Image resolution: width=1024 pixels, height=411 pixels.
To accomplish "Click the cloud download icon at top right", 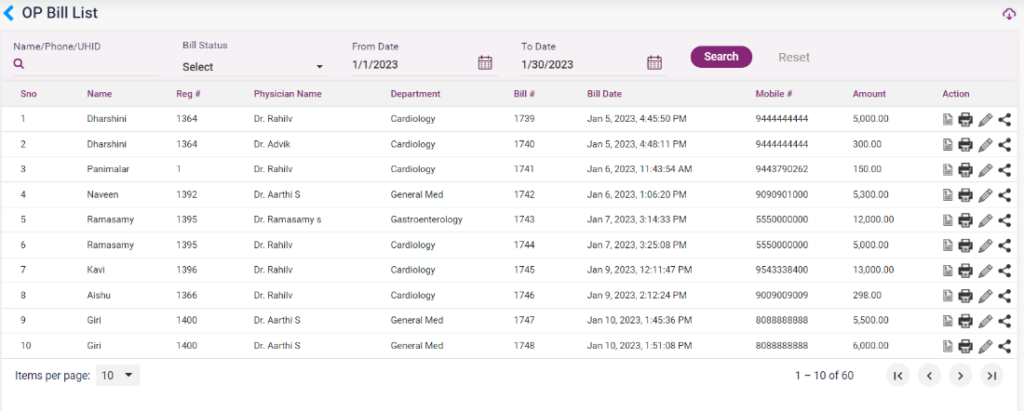I will click(x=1008, y=14).
